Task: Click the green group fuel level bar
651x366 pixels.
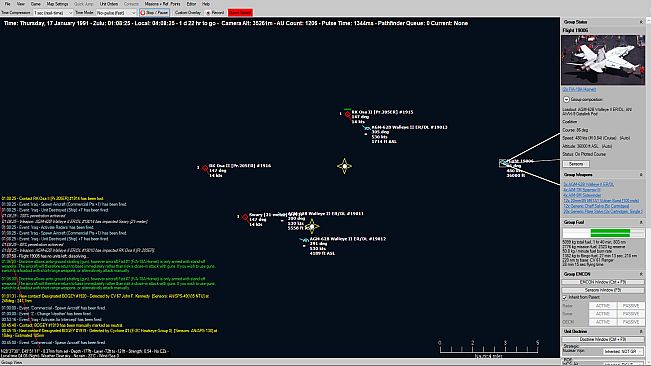Action: 610,233
